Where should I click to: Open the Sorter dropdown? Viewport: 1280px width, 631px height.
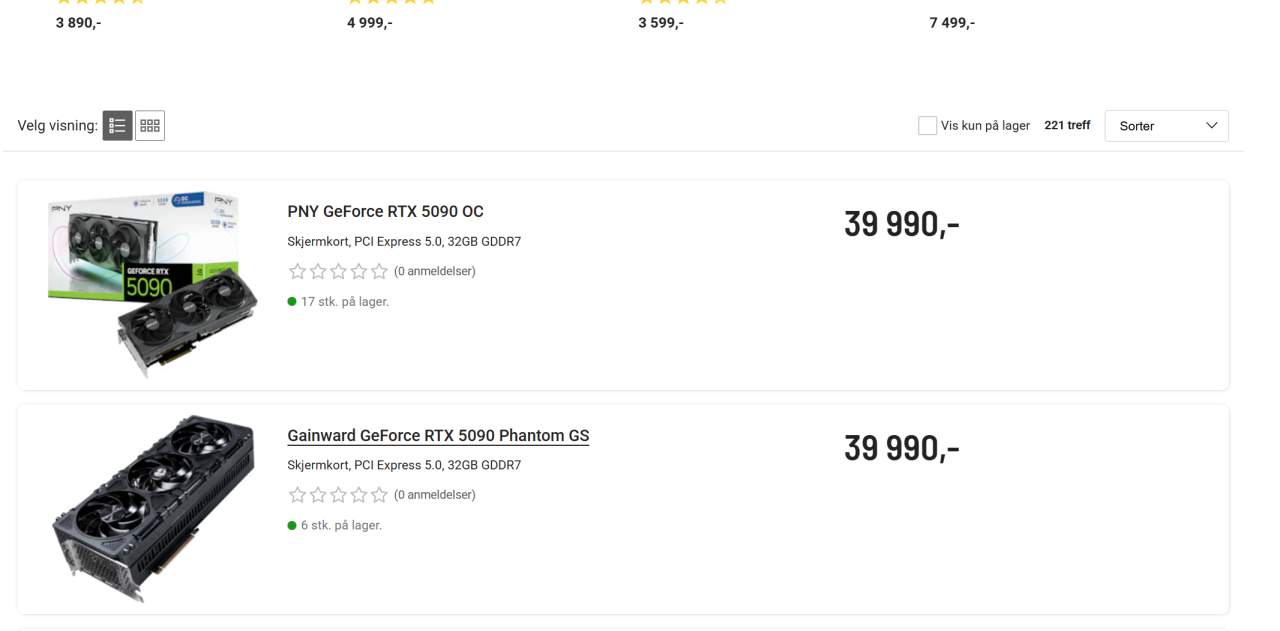click(1166, 126)
